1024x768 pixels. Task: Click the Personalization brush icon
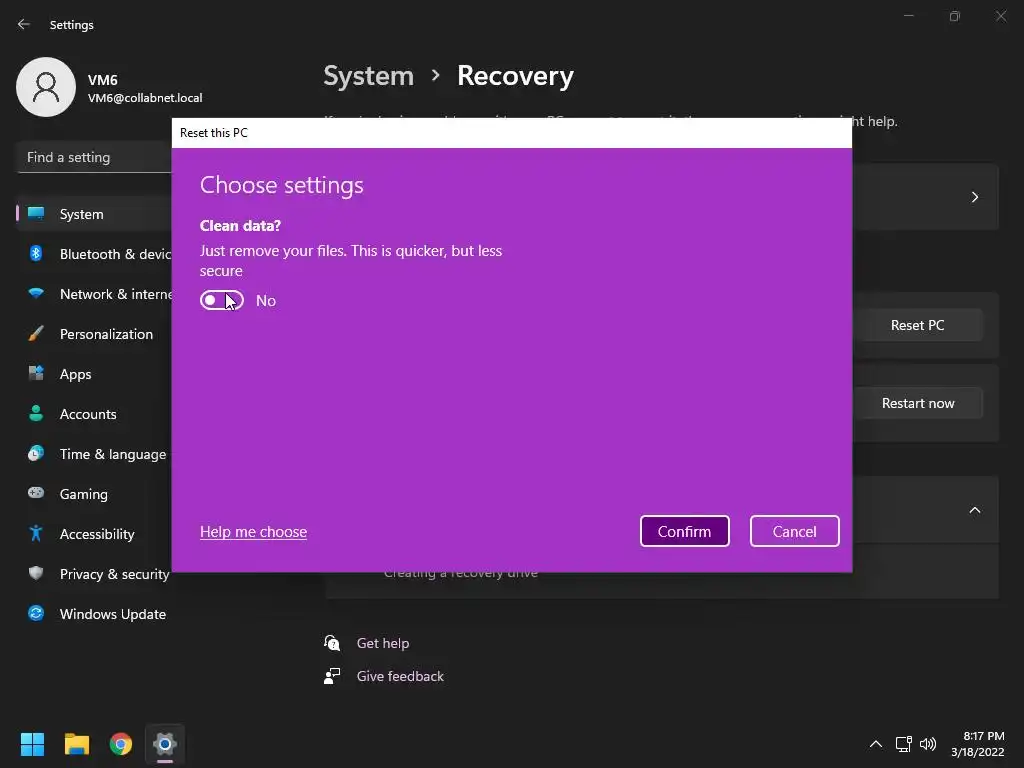(x=36, y=334)
